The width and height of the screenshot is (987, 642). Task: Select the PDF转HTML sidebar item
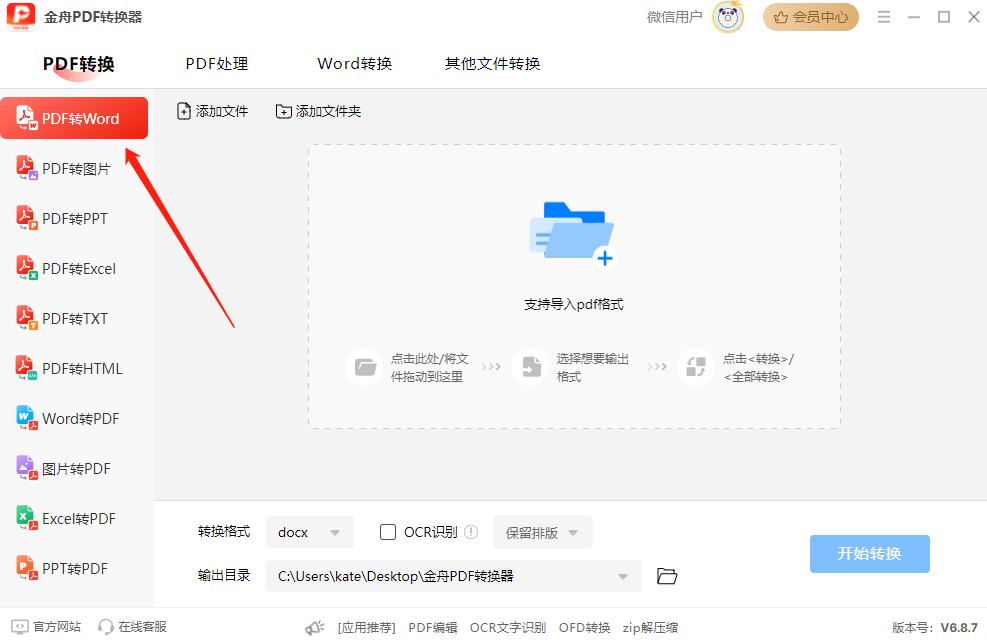[74, 368]
